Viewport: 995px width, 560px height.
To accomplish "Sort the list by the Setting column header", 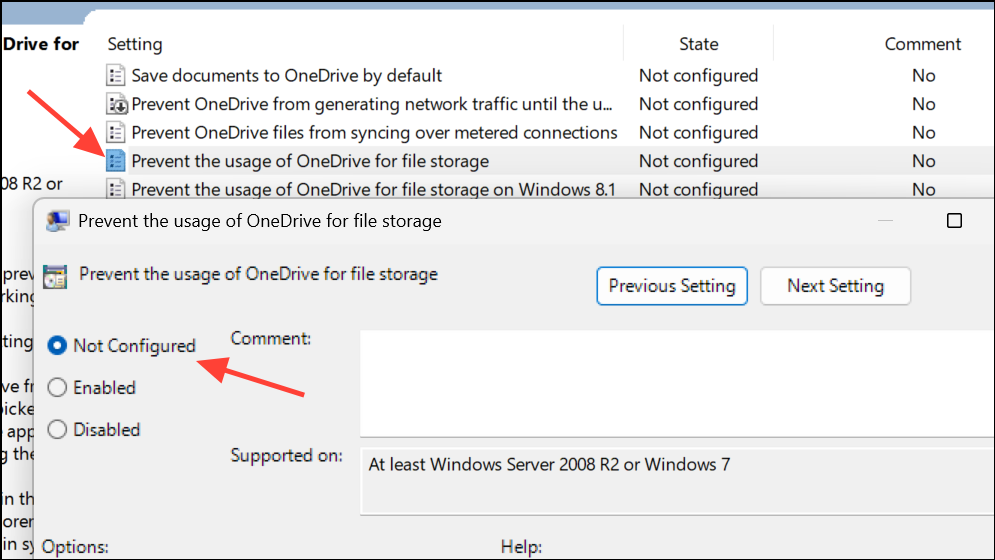I will pos(135,44).
